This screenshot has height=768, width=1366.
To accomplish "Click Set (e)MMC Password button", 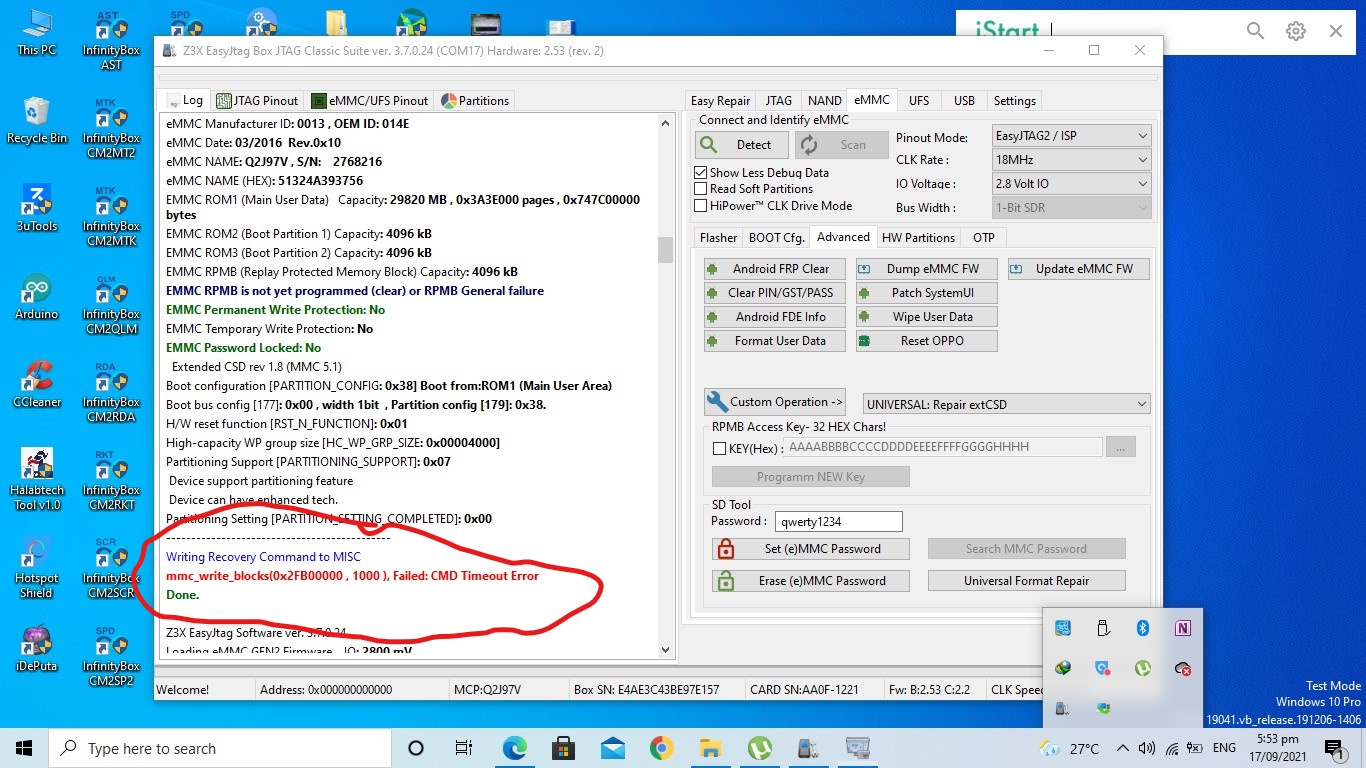I will click(811, 549).
